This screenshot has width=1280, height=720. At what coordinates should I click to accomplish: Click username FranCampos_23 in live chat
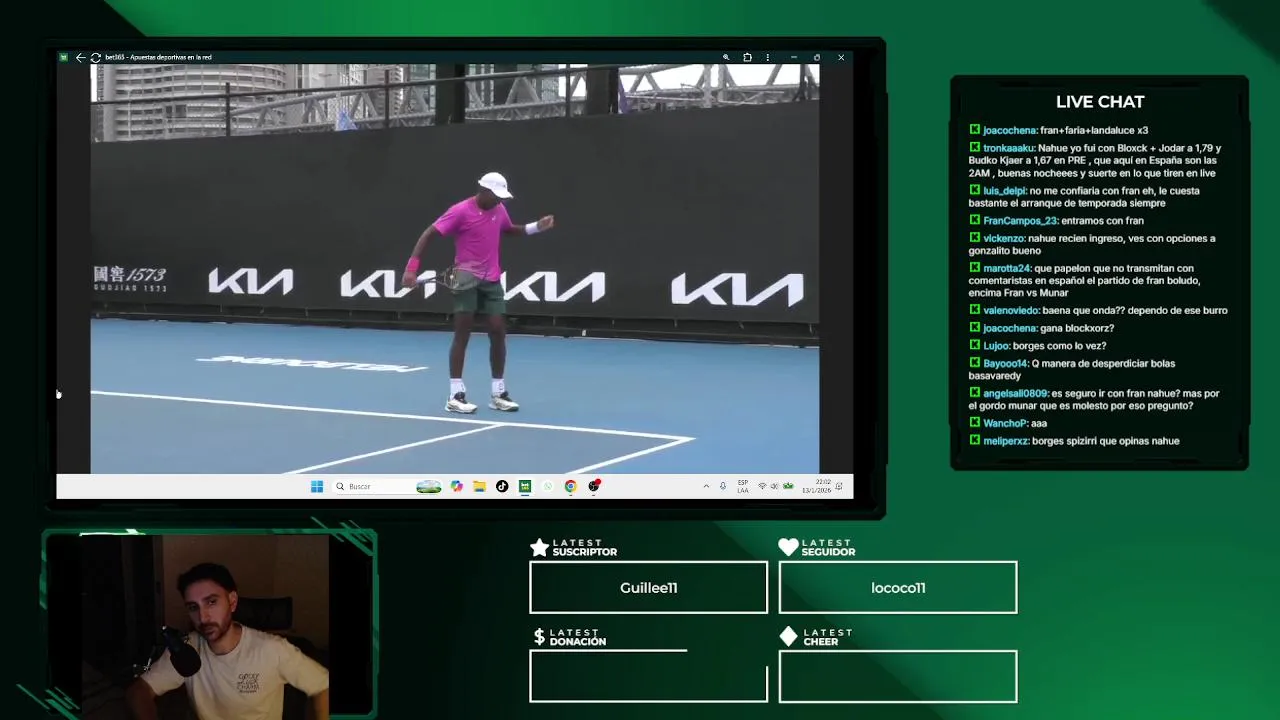click(x=1020, y=221)
